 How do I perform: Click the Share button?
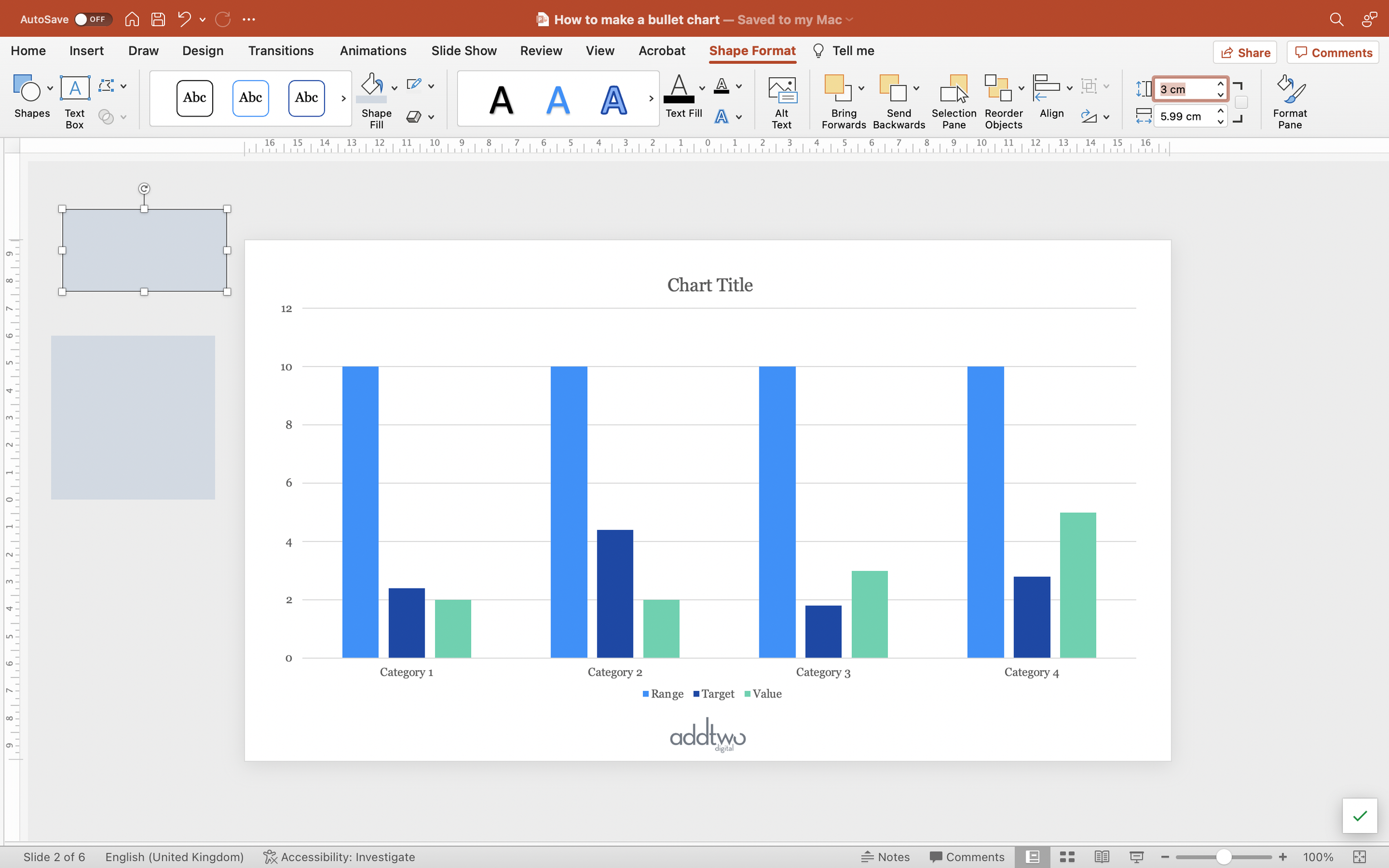(1245, 53)
